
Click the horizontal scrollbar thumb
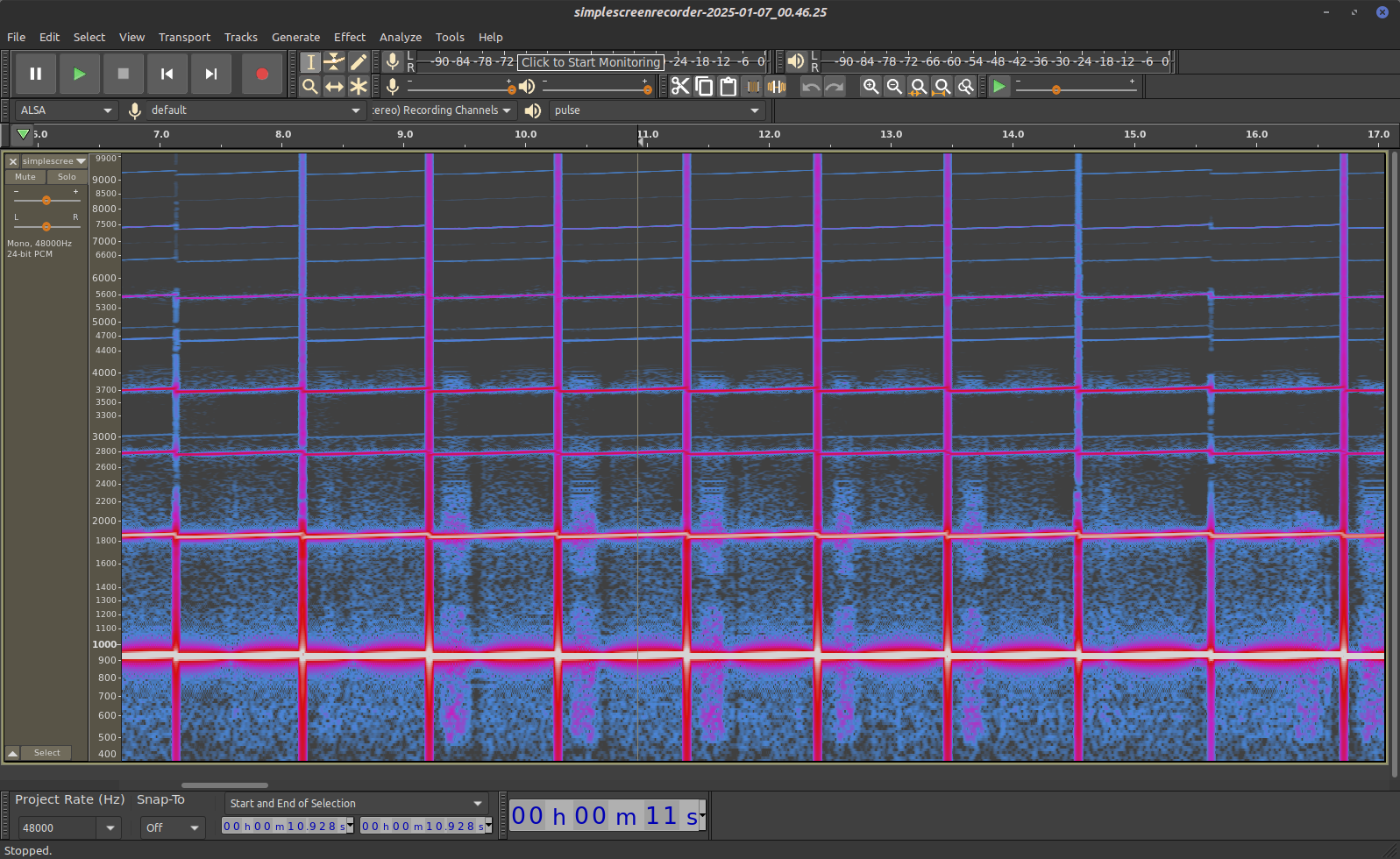[x=224, y=785]
